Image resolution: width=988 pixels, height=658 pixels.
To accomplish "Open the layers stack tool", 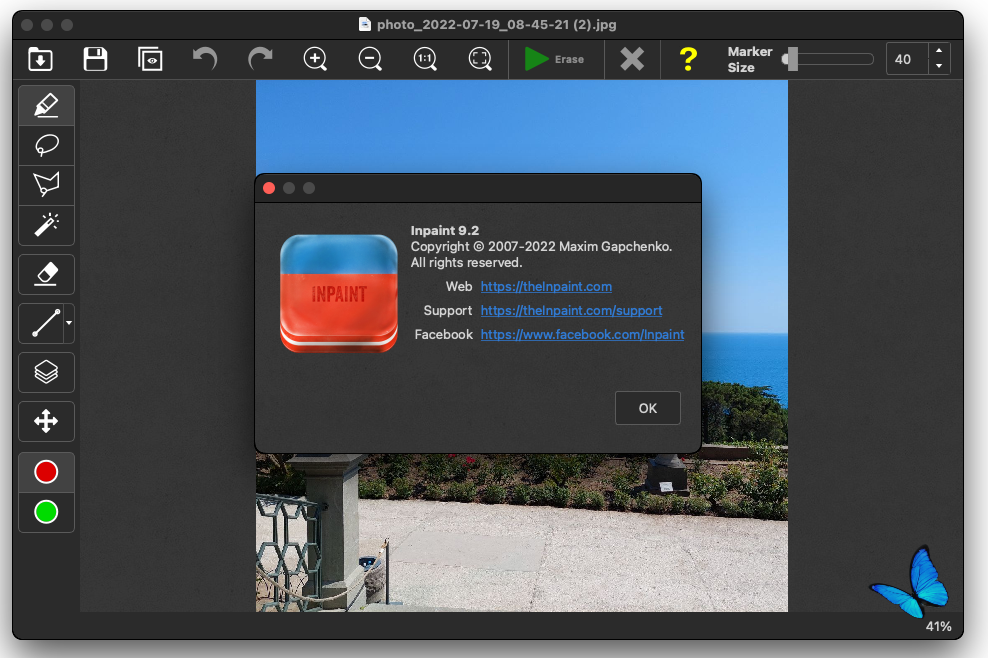I will coord(47,372).
